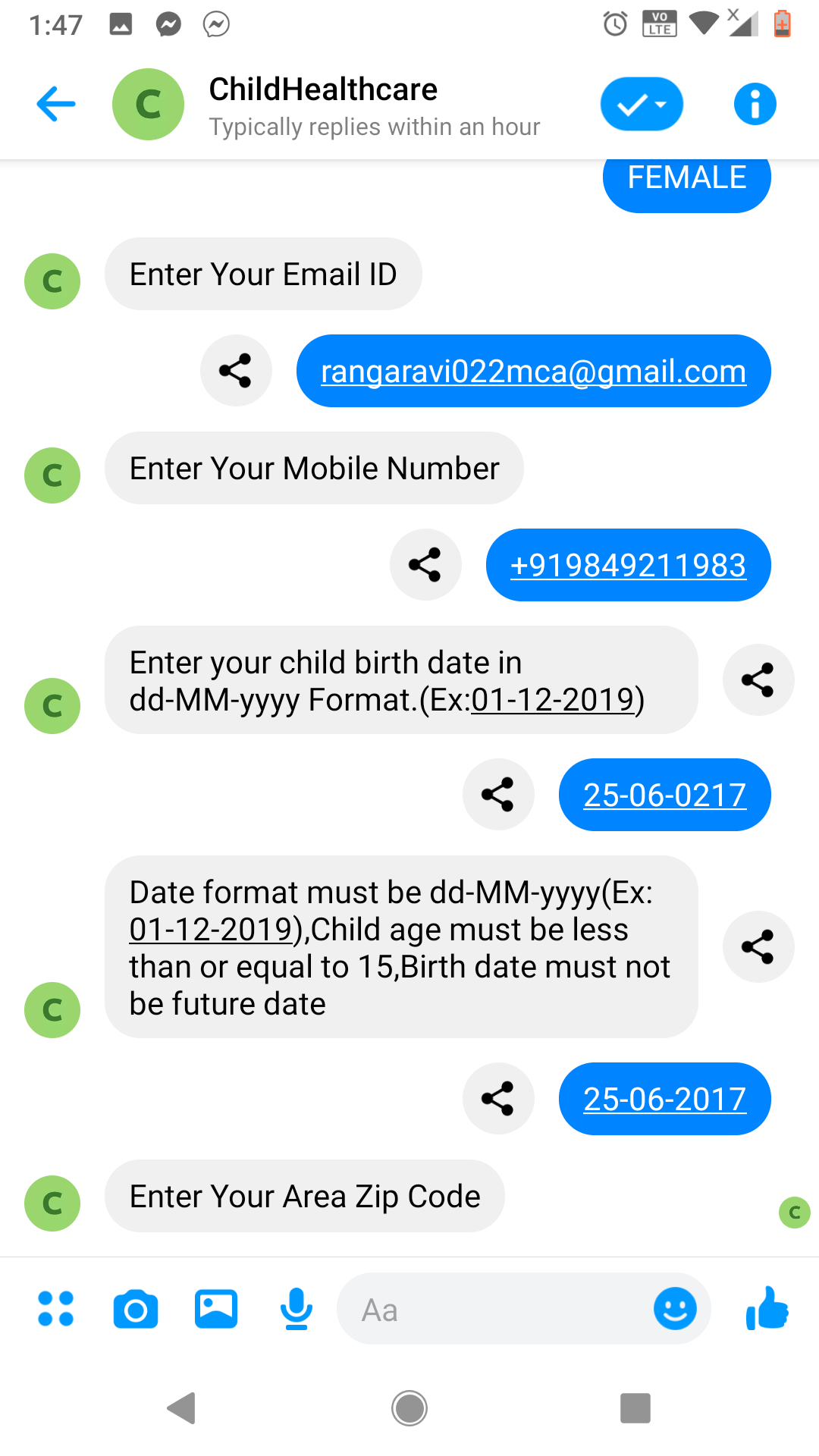Open the rangaravi022mca@gmail.com email link

pos(533,372)
